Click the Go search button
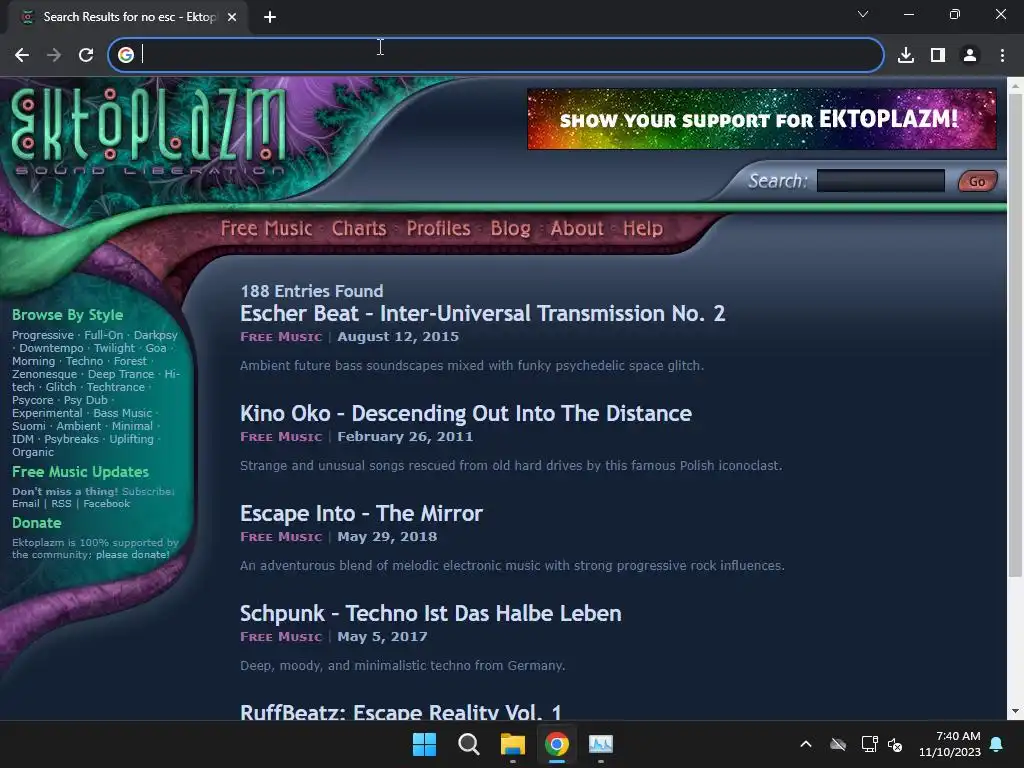The image size is (1024, 768). [977, 182]
